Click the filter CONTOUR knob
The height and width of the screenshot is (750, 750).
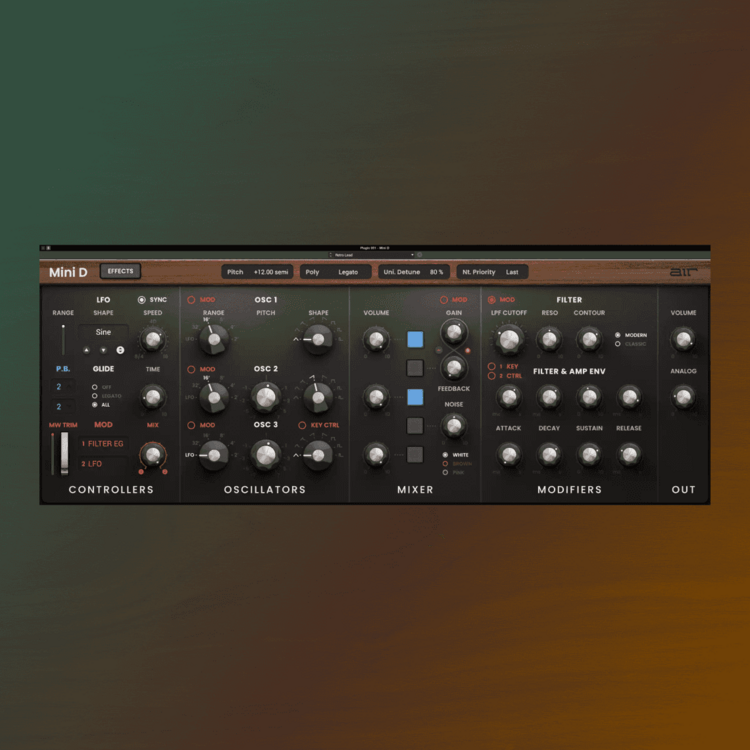click(589, 340)
